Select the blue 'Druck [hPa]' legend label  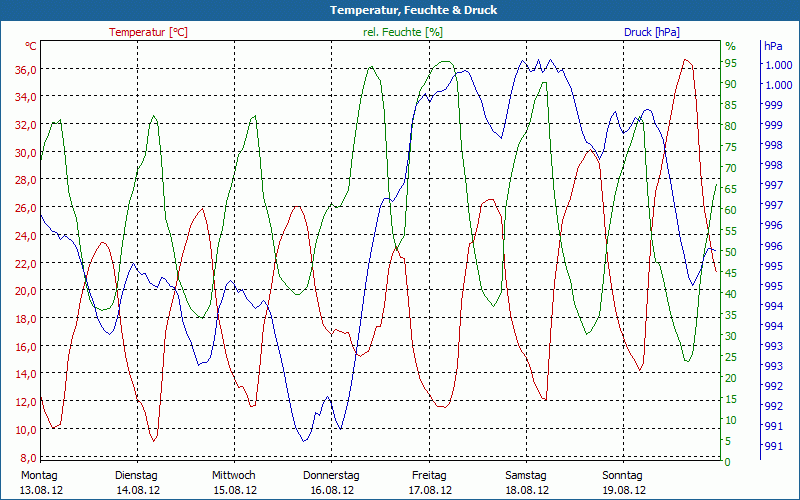point(652,32)
